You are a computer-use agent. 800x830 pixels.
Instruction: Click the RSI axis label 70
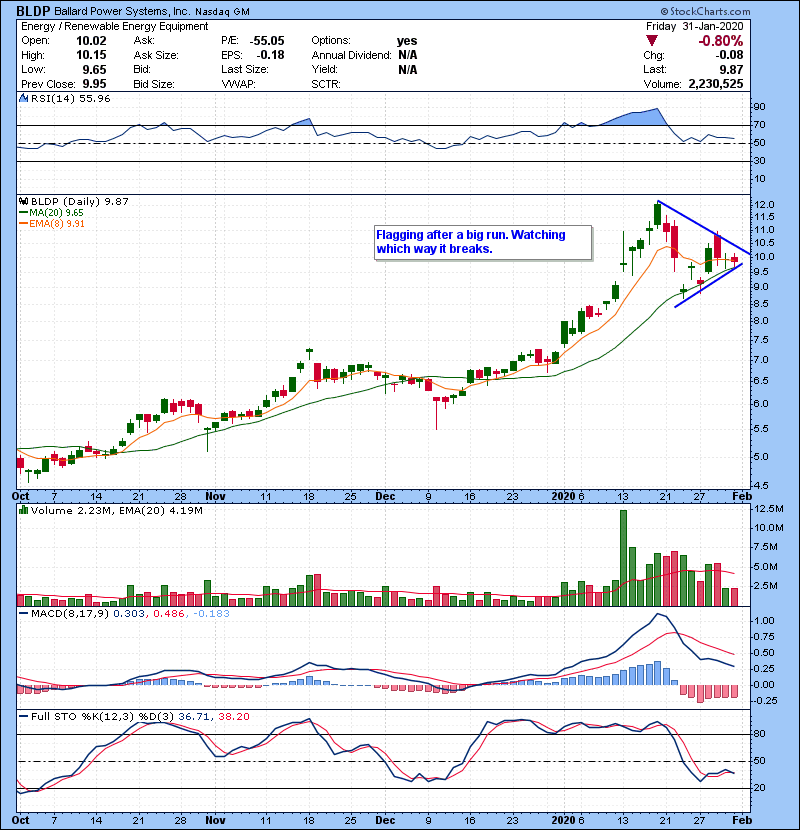point(759,125)
